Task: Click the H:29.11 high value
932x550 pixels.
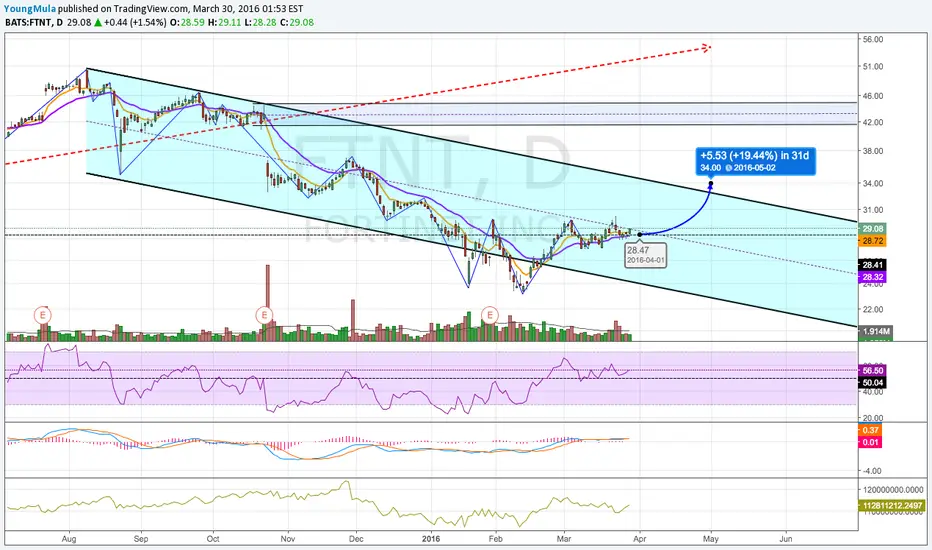Action: (225, 23)
